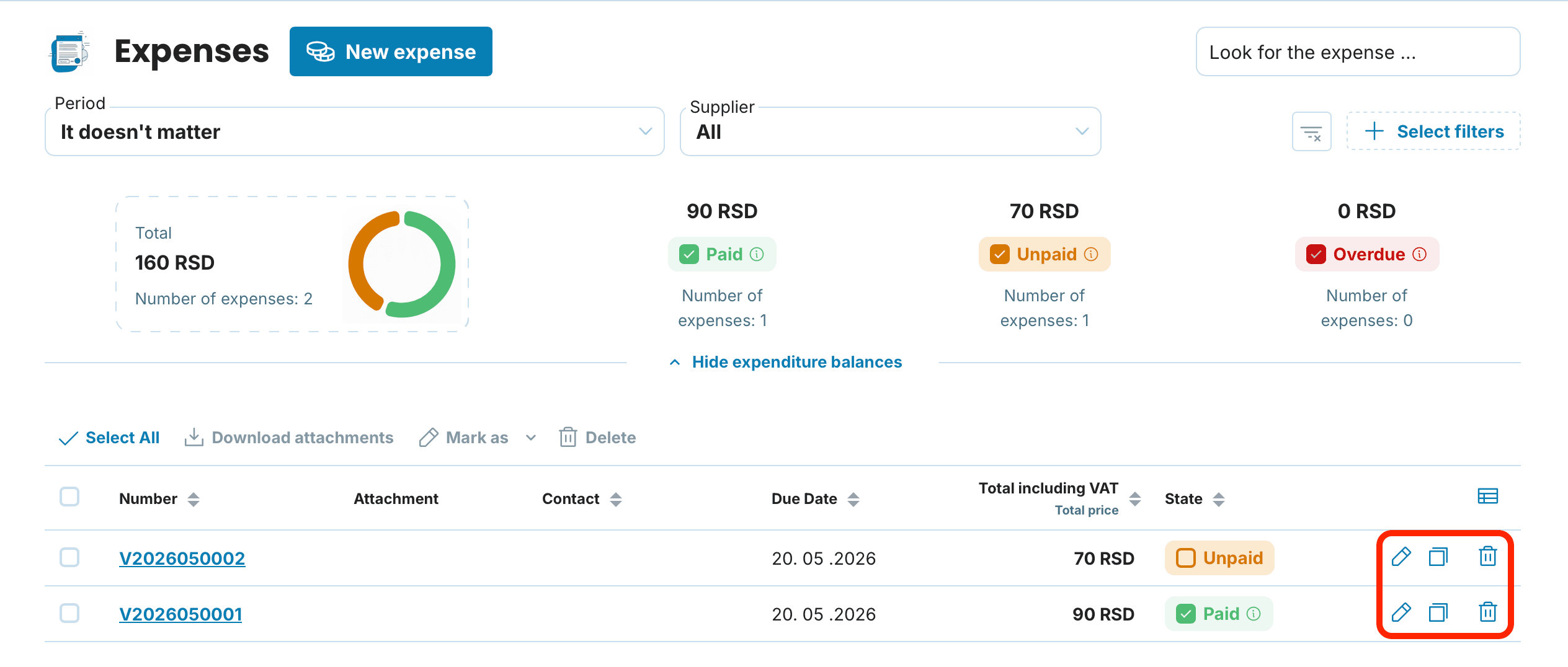The image size is (1568, 667).
Task: Toggle the Overdue summary filter badge
Action: pos(1367,254)
